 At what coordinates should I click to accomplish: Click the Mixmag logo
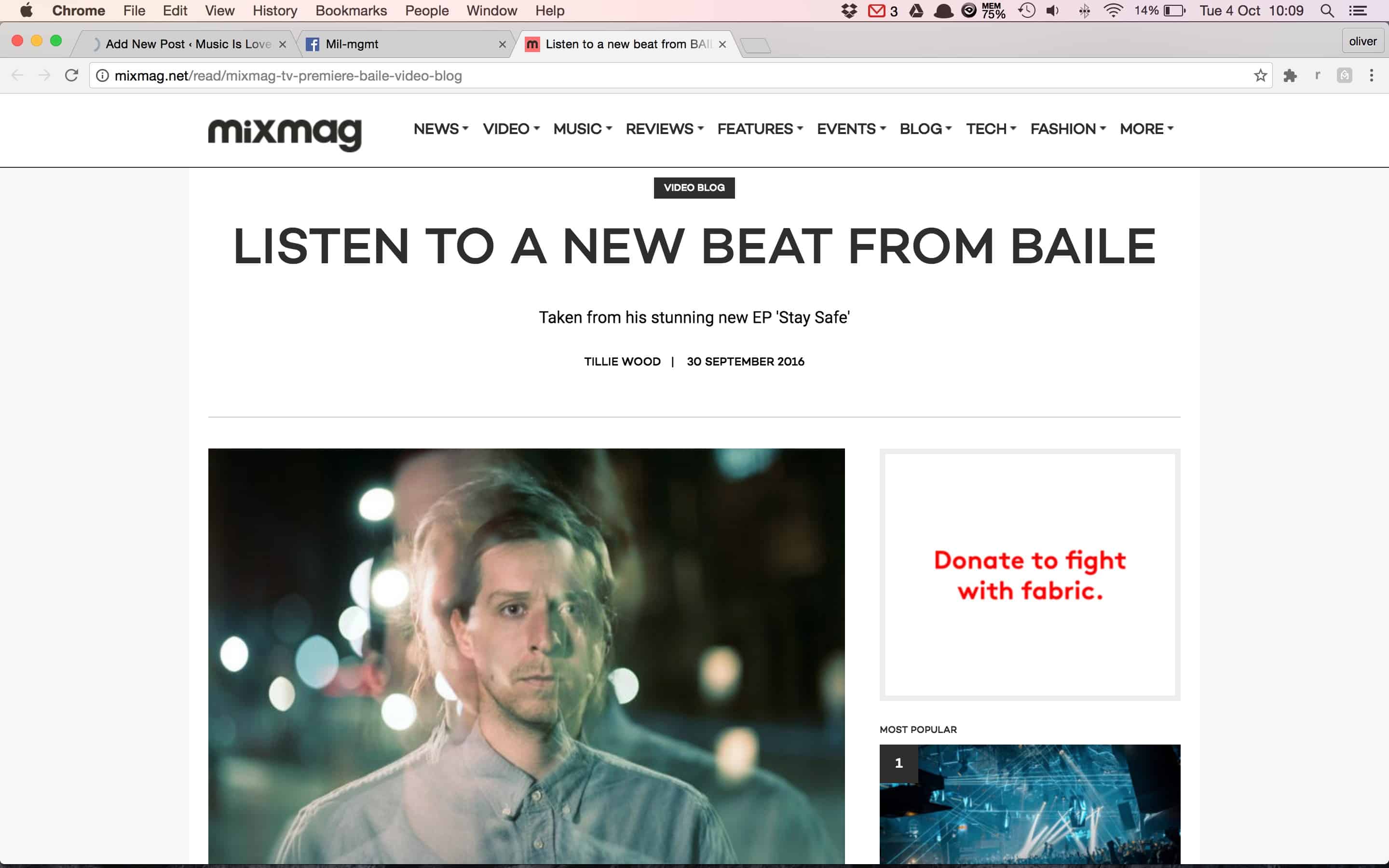pos(285,135)
